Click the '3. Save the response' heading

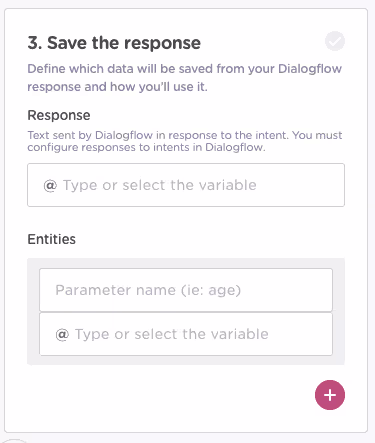tap(114, 43)
